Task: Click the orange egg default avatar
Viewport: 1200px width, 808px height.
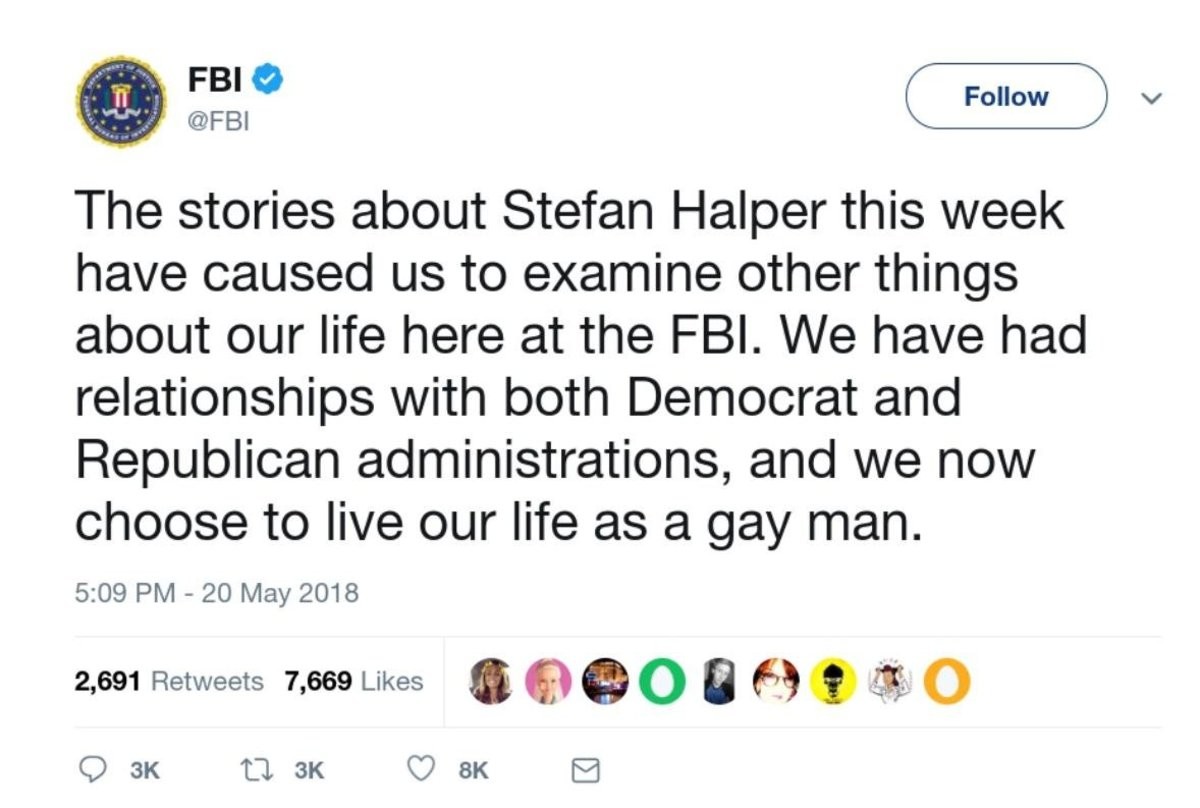Action: click(x=946, y=681)
